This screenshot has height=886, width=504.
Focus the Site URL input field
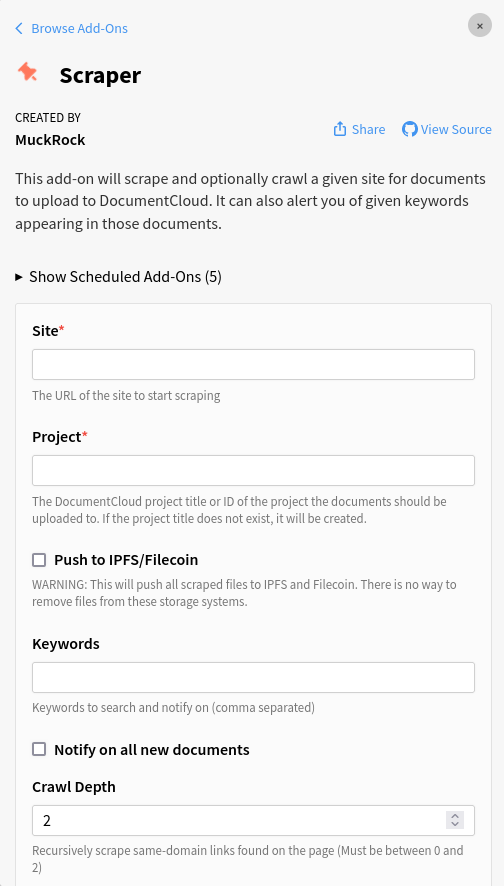point(253,364)
